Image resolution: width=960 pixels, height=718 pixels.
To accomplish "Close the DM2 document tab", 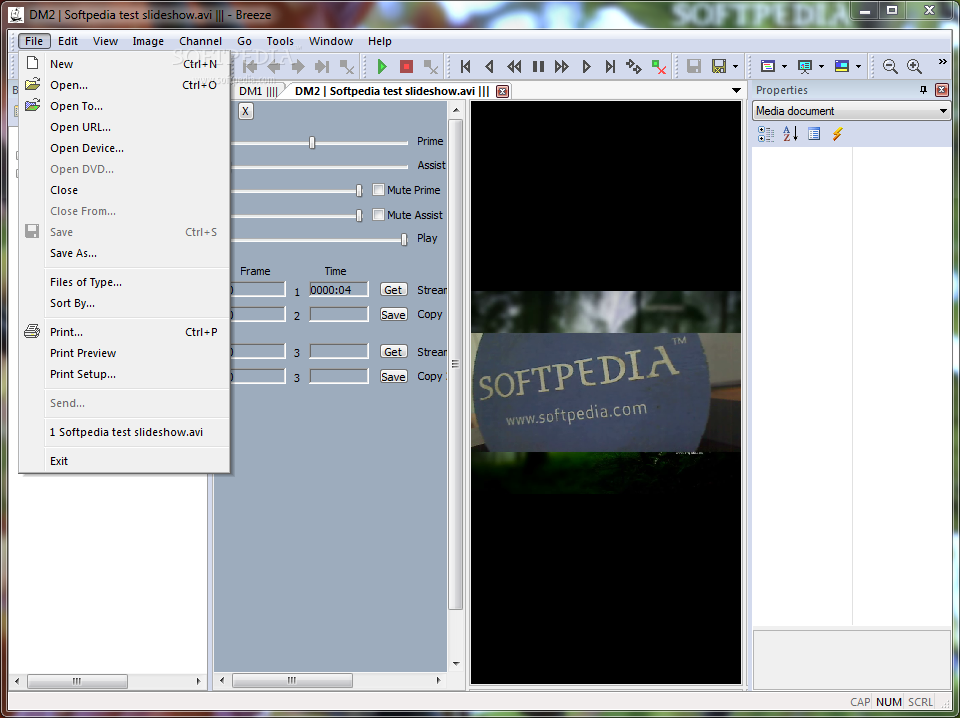I will coord(502,91).
